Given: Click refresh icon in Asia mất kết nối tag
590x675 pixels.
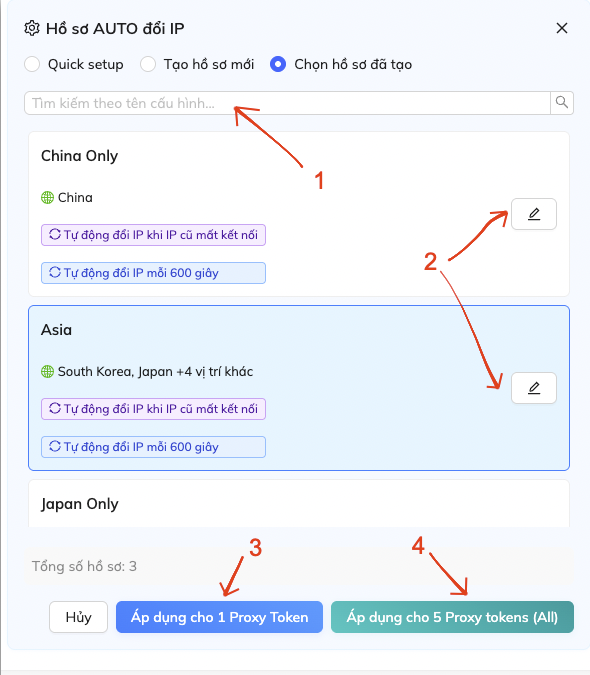Looking at the screenshot, I should pyautogui.click(x=55, y=408).
